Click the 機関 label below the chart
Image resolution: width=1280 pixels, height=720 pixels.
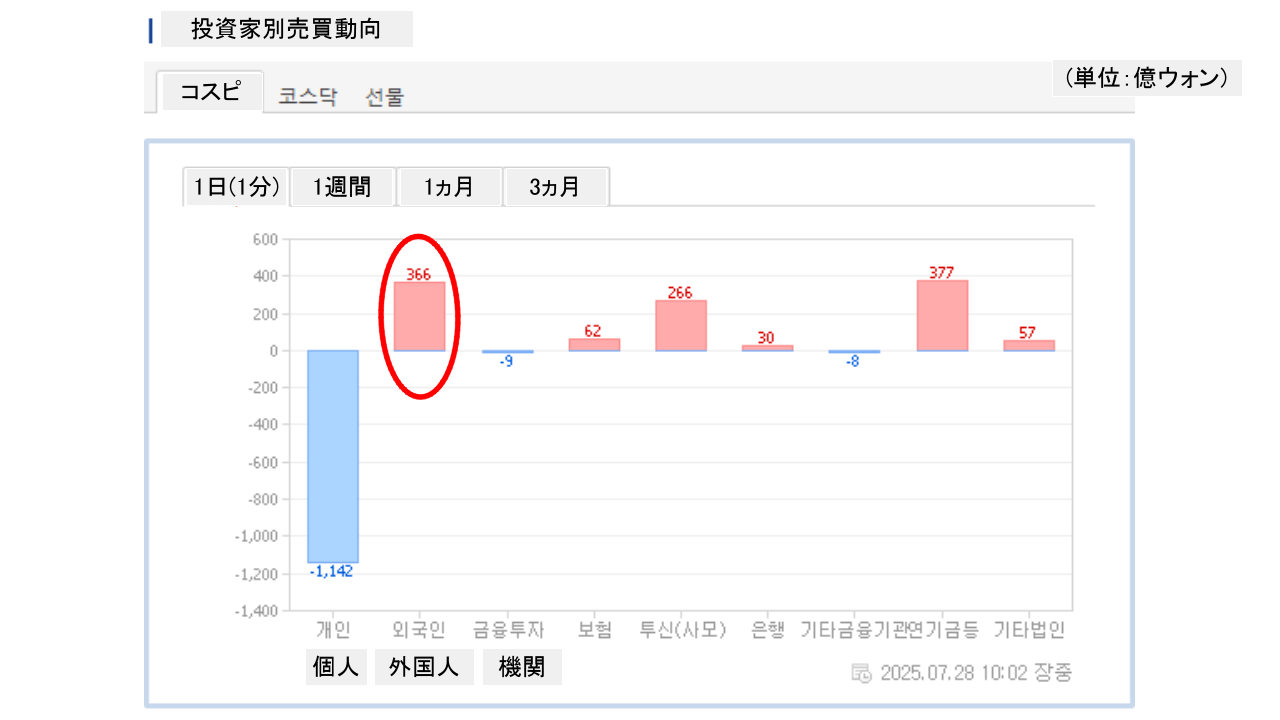pos(522,668)
